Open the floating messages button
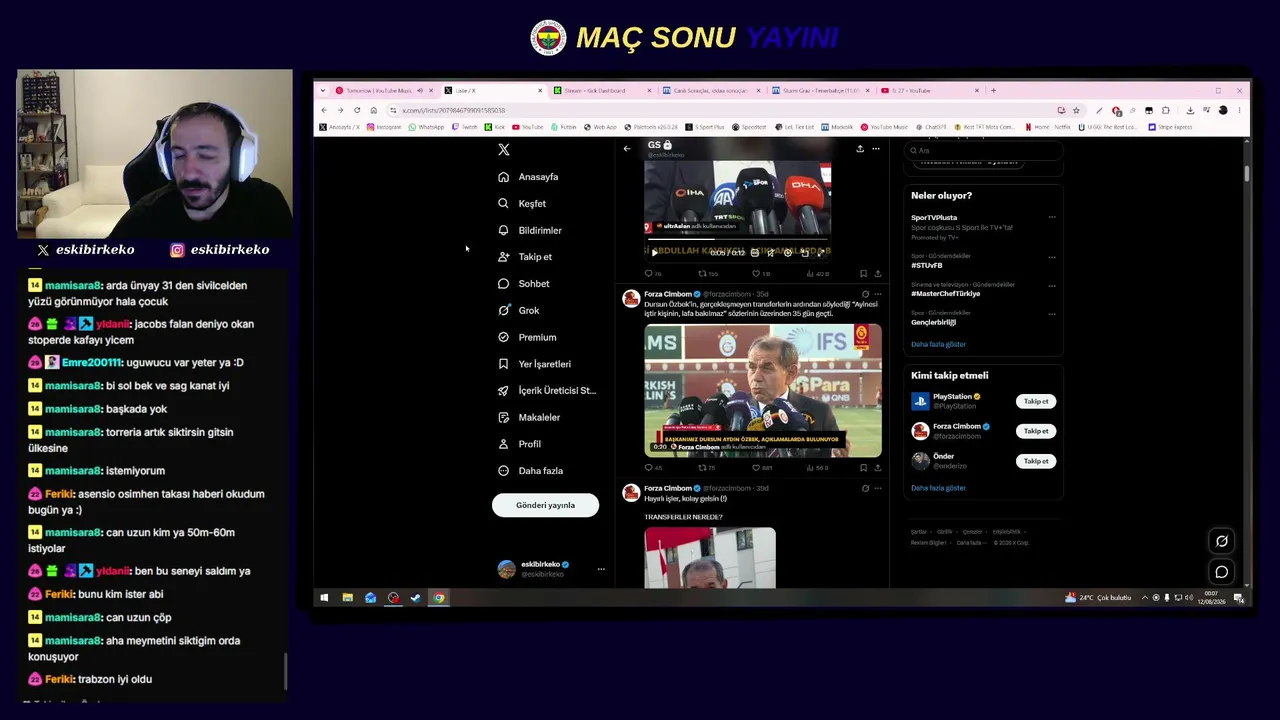This screenshot has height=720, width=1280. [x=1222, y=572]
